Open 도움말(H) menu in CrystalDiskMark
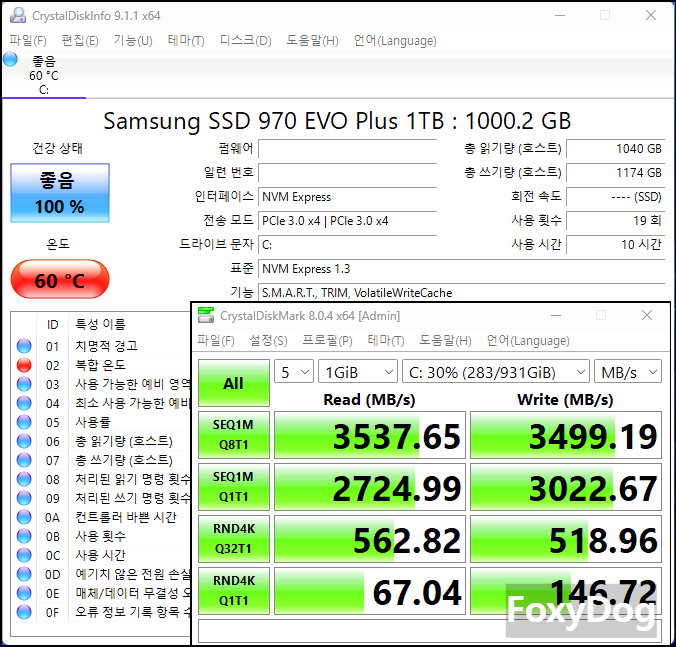Viewport: 676px width, 647px height. 445,341
